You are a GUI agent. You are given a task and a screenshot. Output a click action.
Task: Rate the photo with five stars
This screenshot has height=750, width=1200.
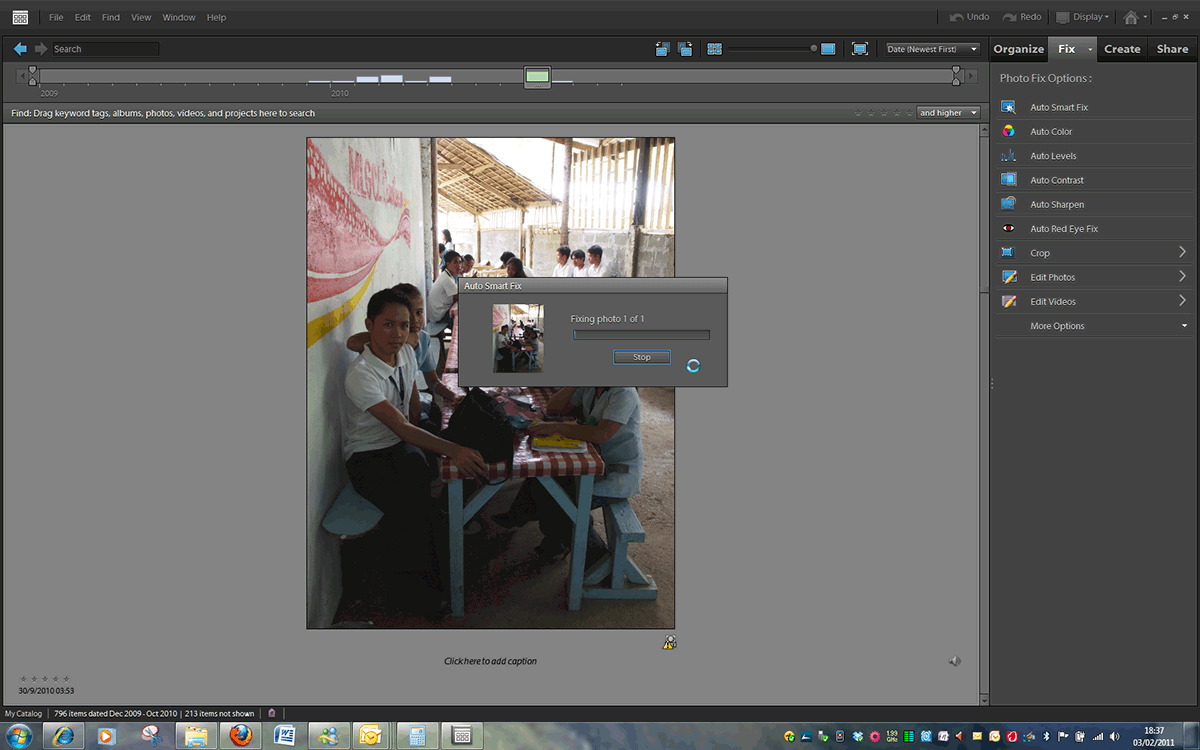click(x=66, y=679)
